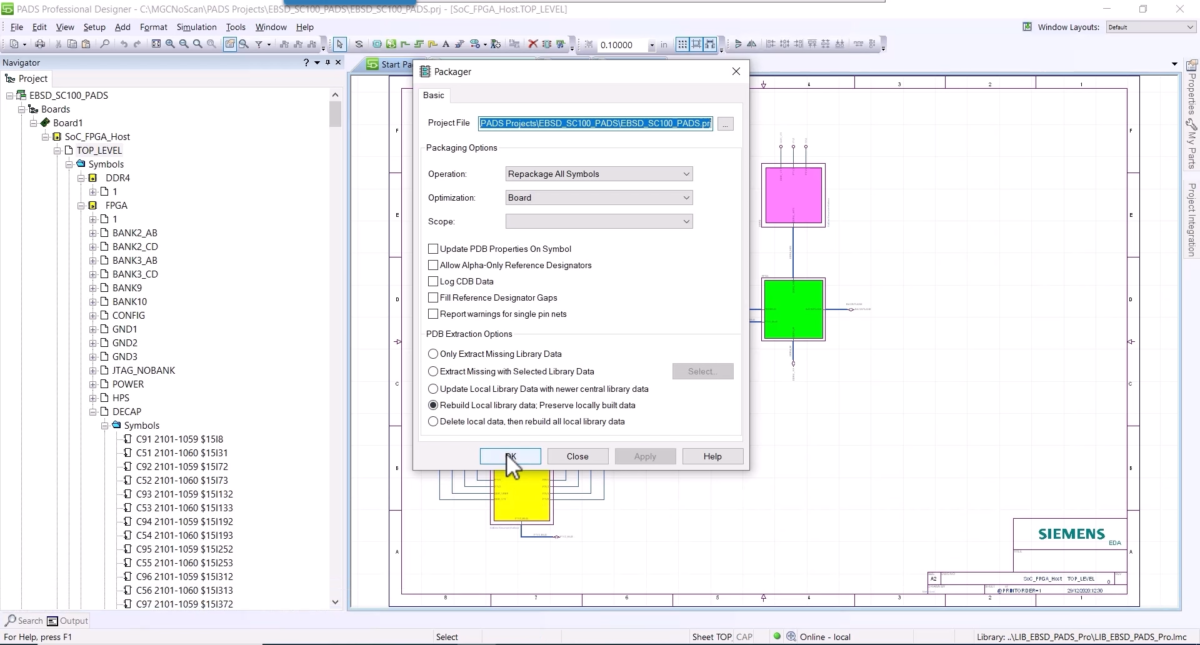This screenshot has height=645, width=1200.
Task: Click the funnel Filter icon
Action: pyautogui.click(x=258, y=44)
